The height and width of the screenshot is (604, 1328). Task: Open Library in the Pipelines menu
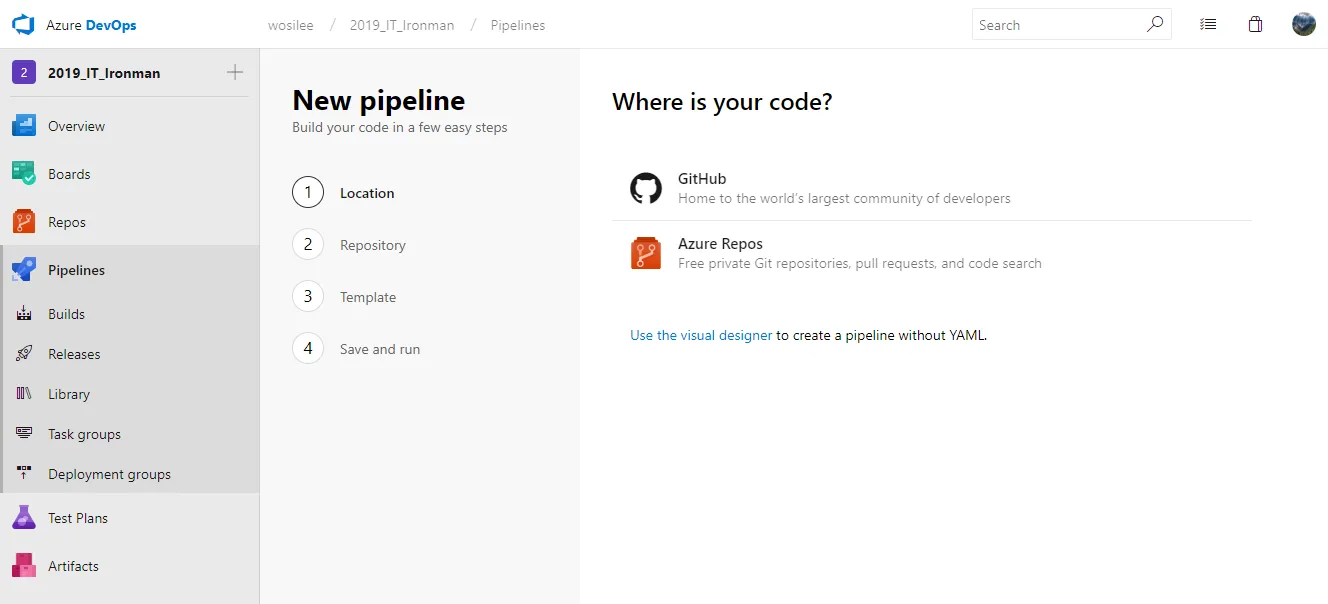click(68, 394)
